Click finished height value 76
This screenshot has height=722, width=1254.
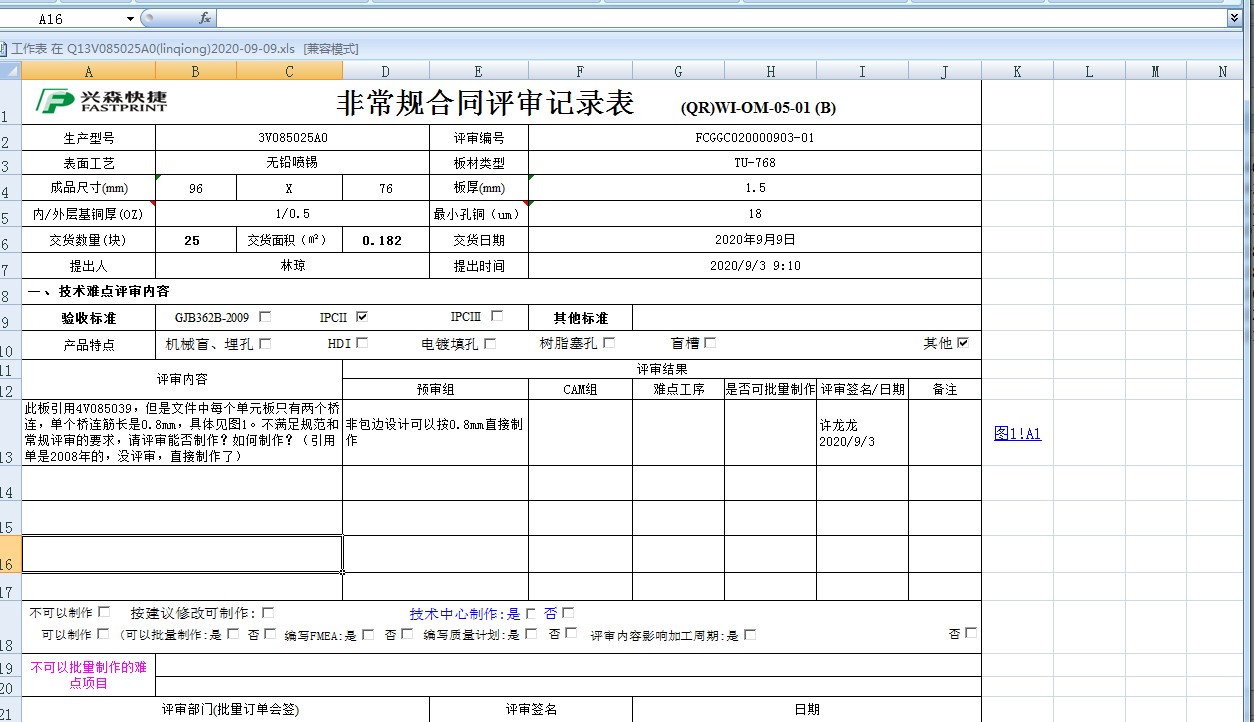[x=386, y=188]
